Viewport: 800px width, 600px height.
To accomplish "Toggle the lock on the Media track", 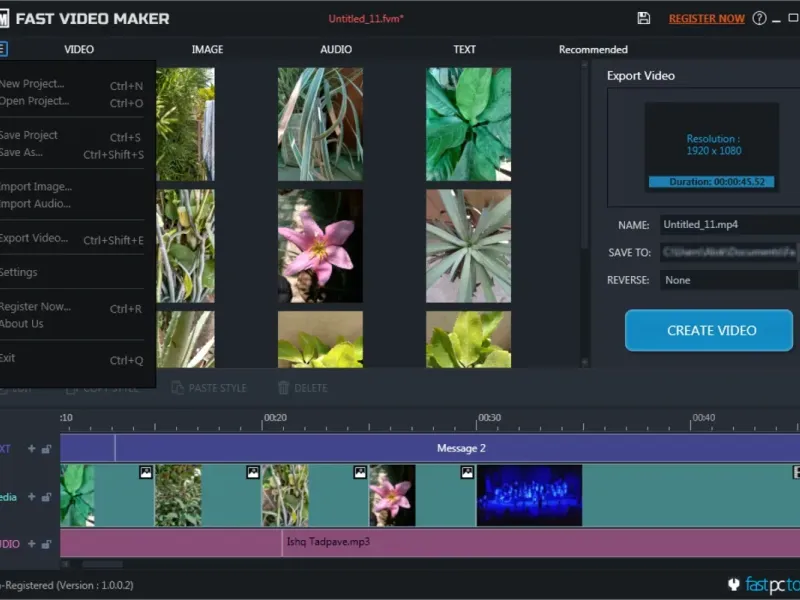I will tap(46, 496).
